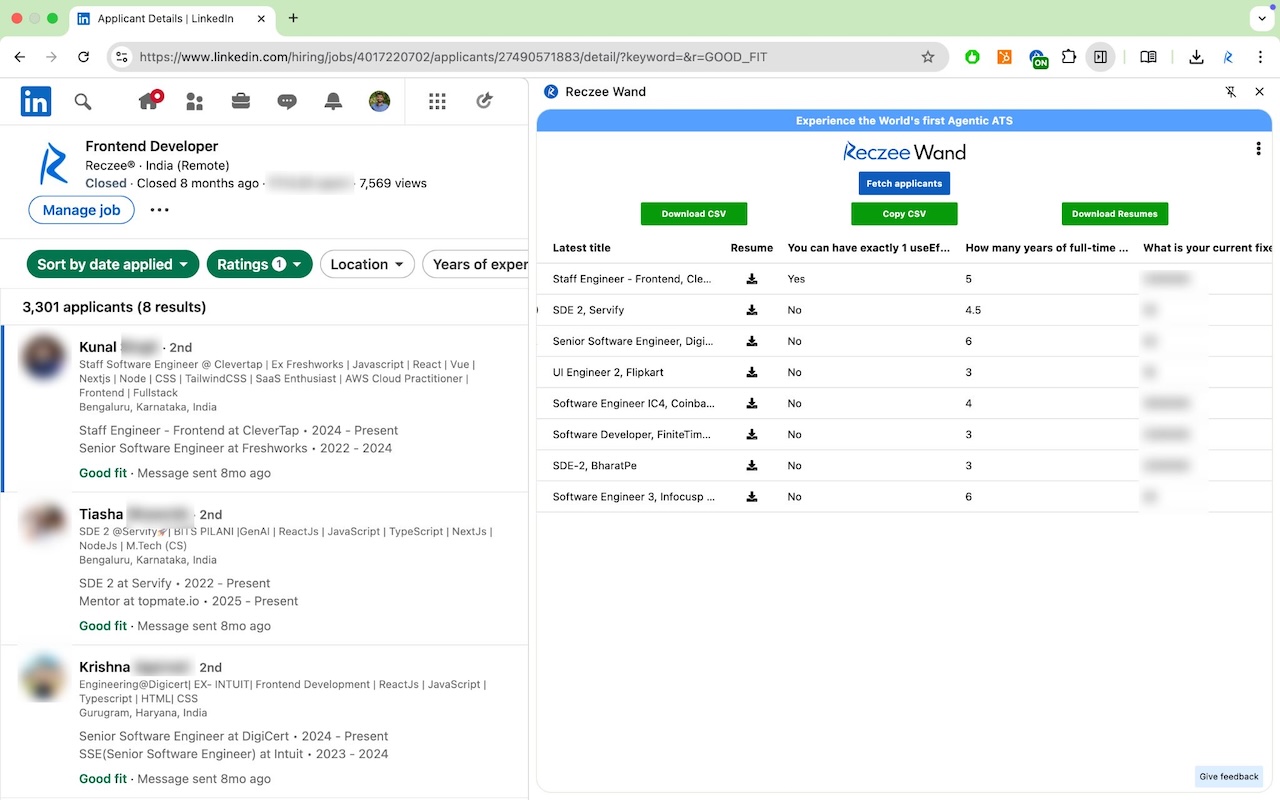Click the 'Yes' cell in Staff Engineer row

tap(796, 279)
